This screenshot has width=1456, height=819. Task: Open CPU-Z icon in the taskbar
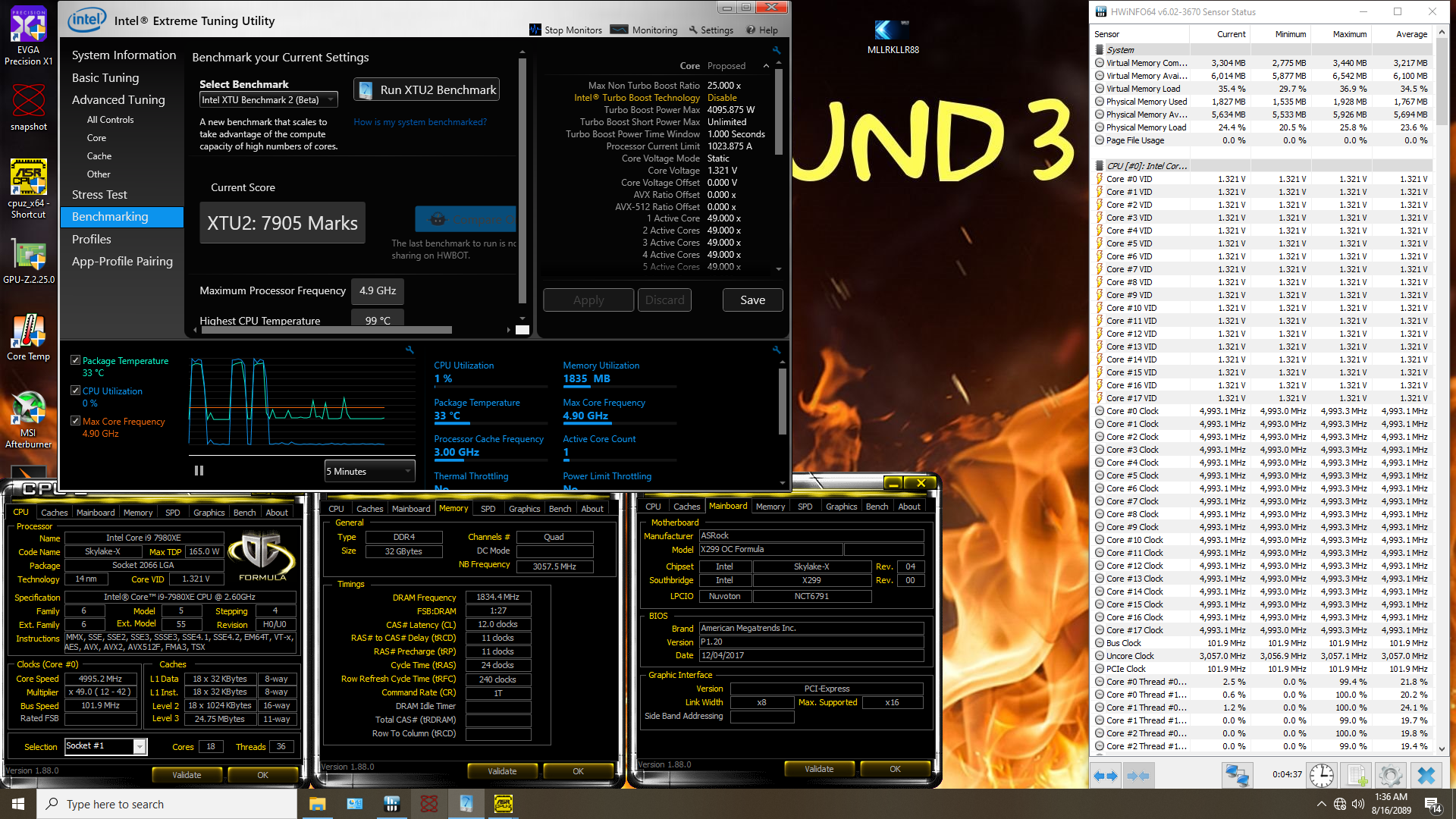click(504, 804)
